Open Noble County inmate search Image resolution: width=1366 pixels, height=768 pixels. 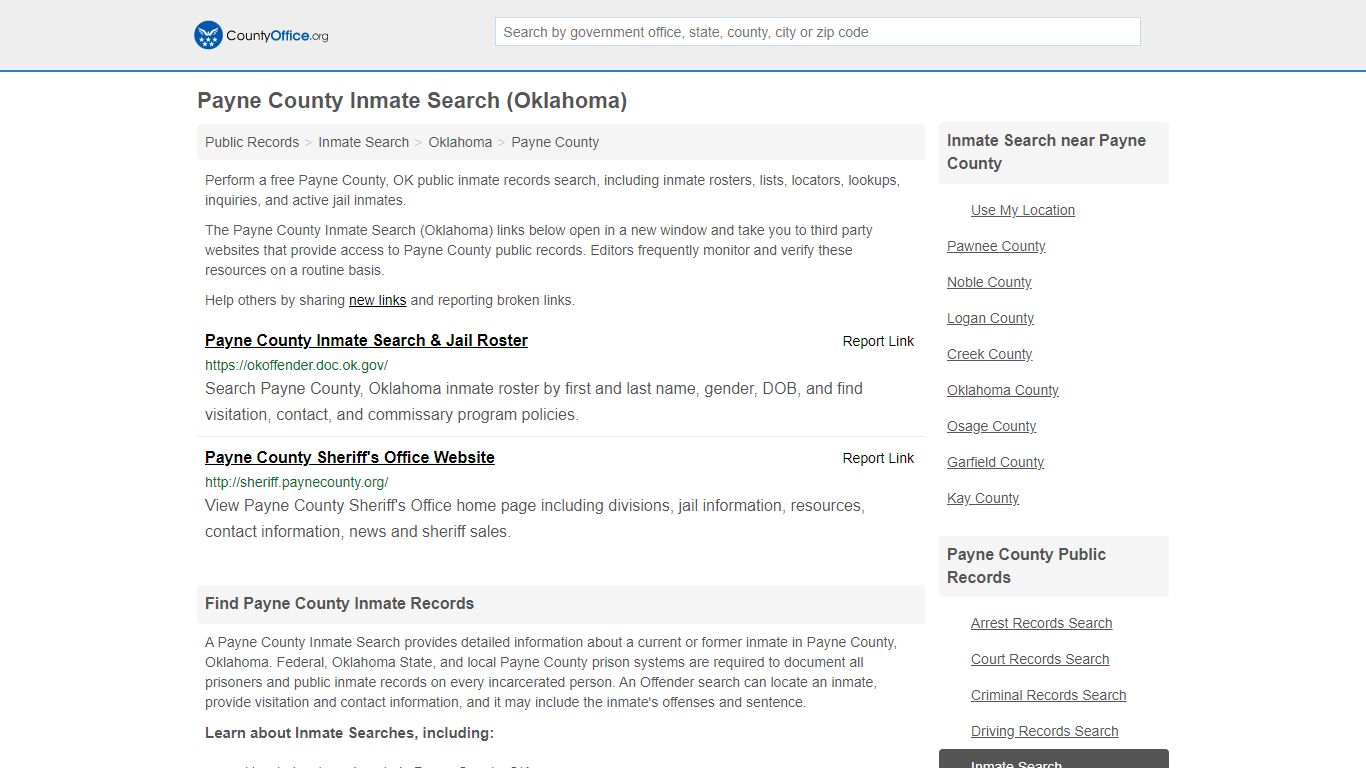pos(989,282)
